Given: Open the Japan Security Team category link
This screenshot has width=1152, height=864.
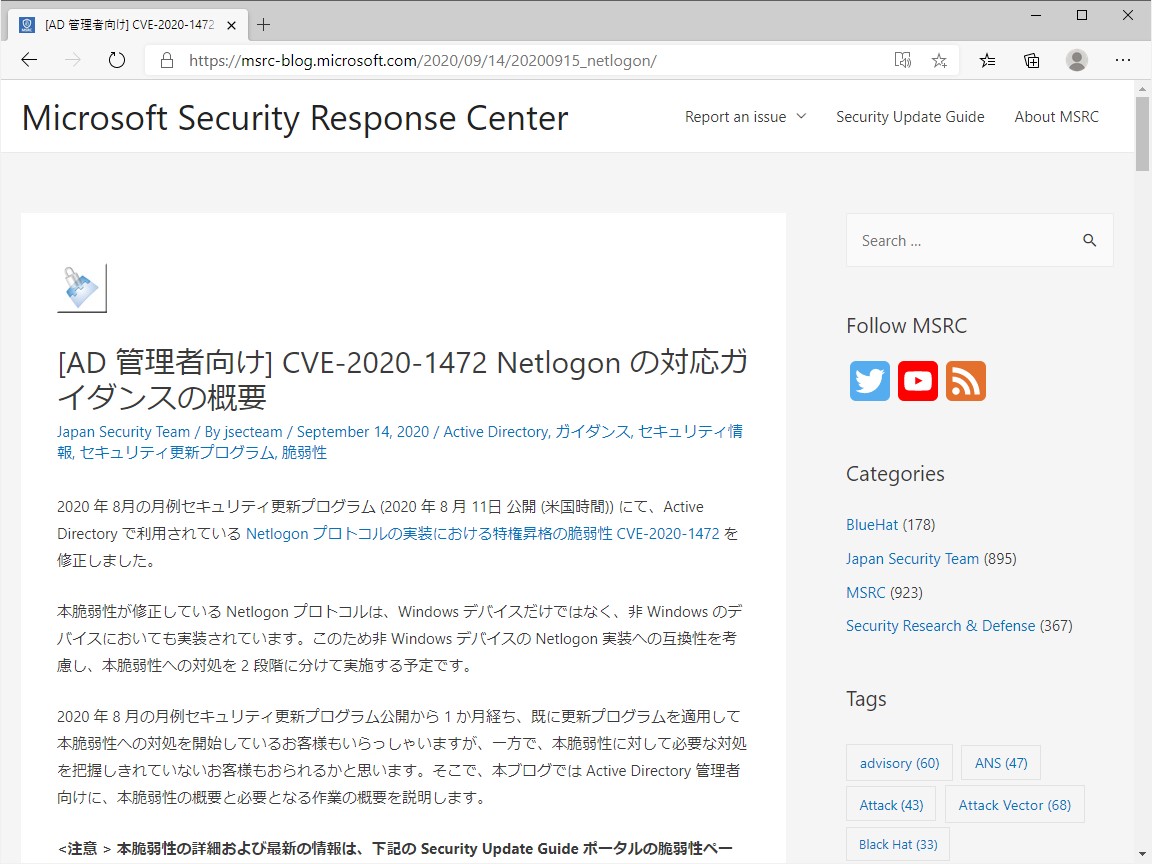Looking at the screenshot, I should tap(912, 558).
